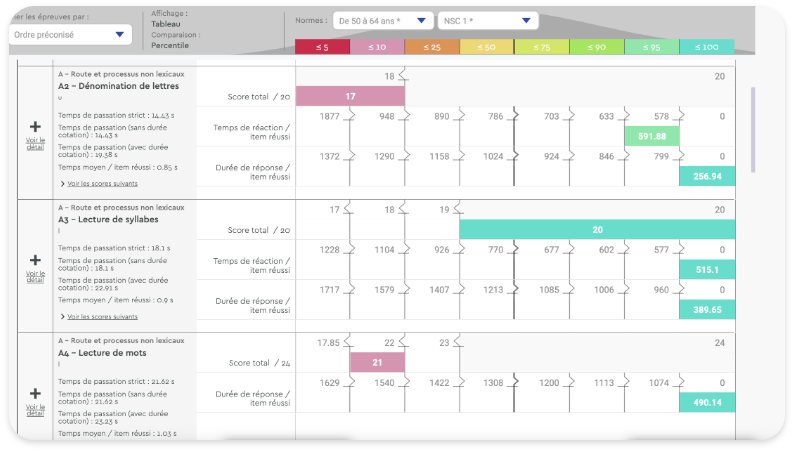Select the orange ≤ 25 percentile swatch
The height and width of the screenshot is (452, 794).
click(432, 47)
